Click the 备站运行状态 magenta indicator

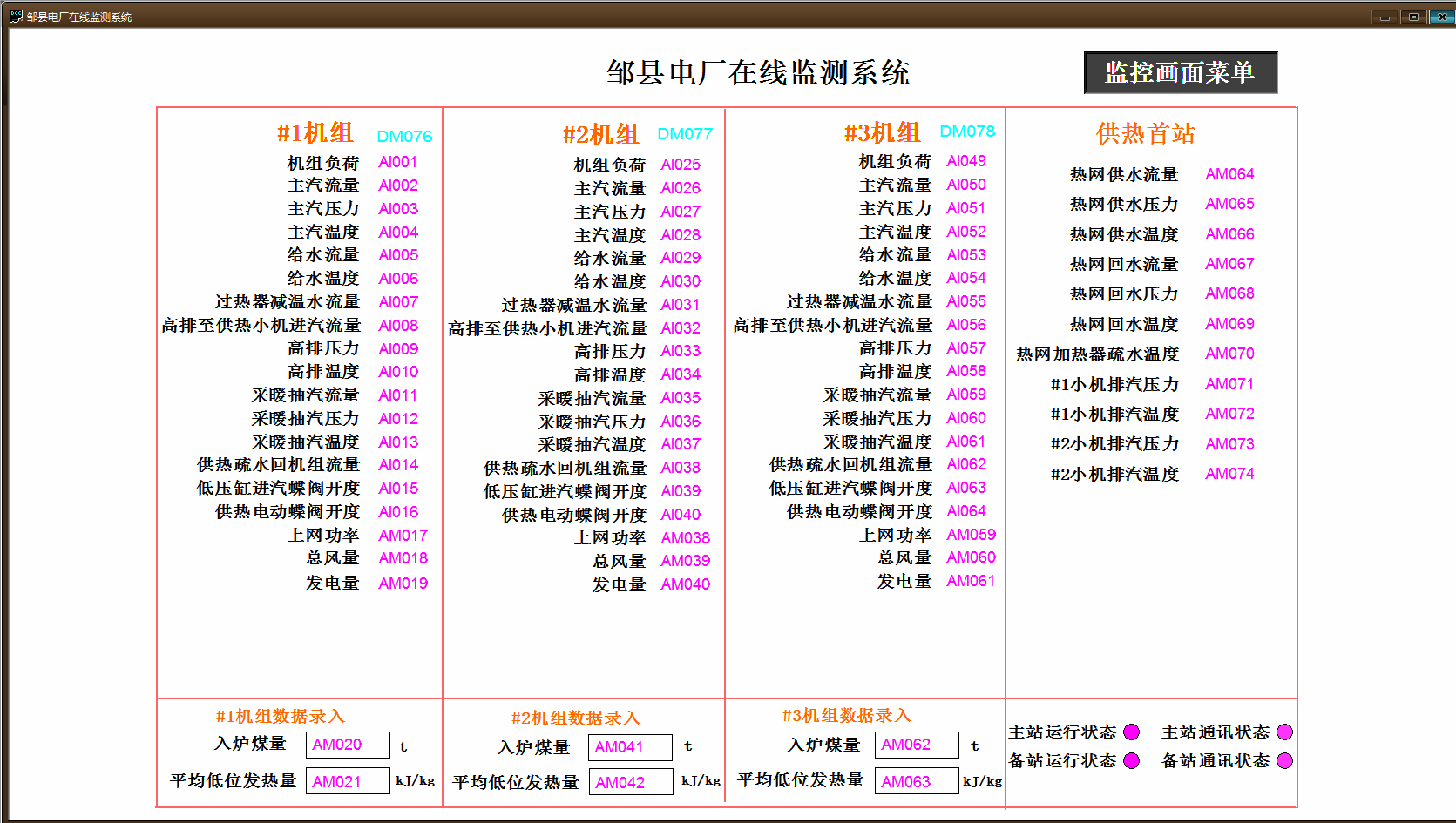coord(1132,760)
